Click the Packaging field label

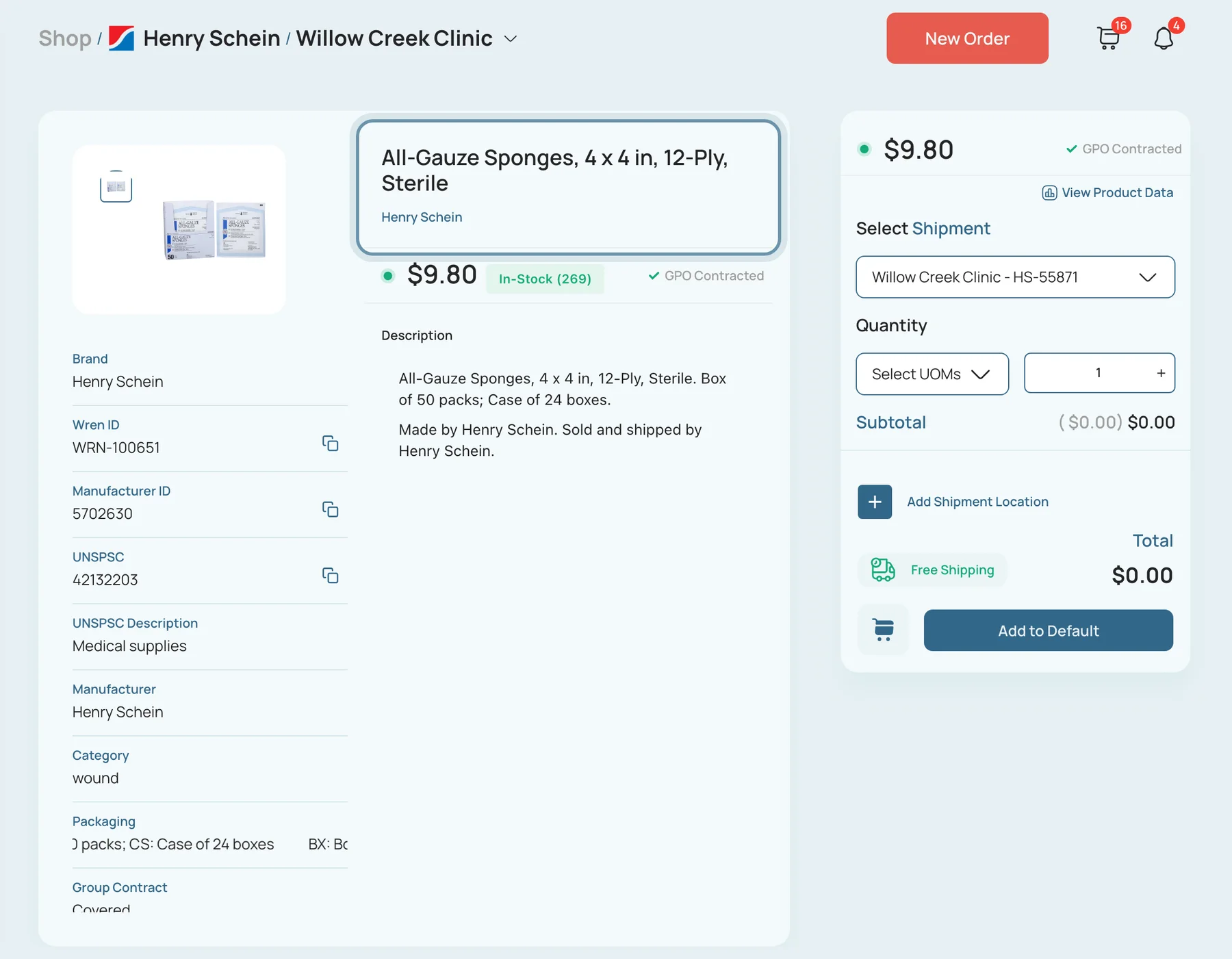104,821
